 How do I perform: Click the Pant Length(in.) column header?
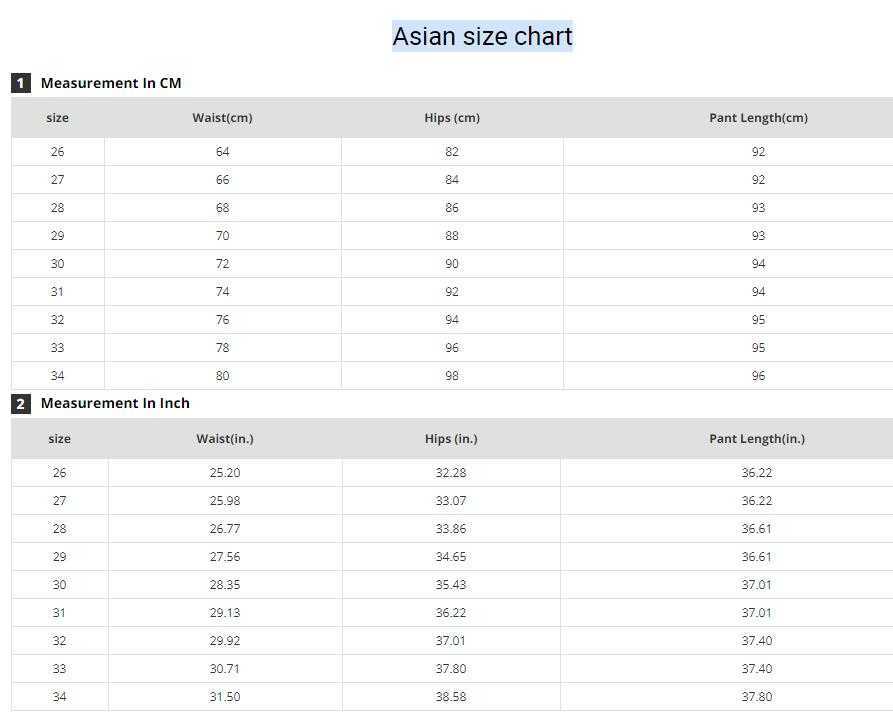757,439
